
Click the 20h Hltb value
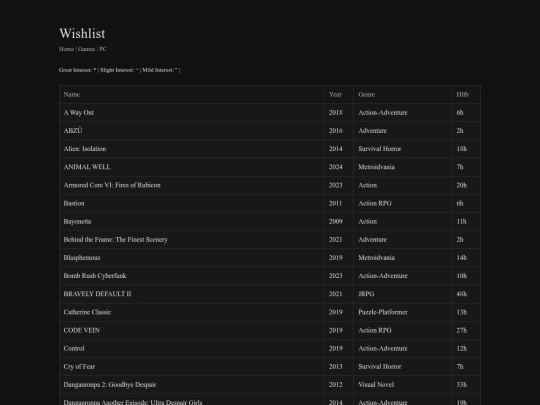pyautogui.click(x=461, y=185)
